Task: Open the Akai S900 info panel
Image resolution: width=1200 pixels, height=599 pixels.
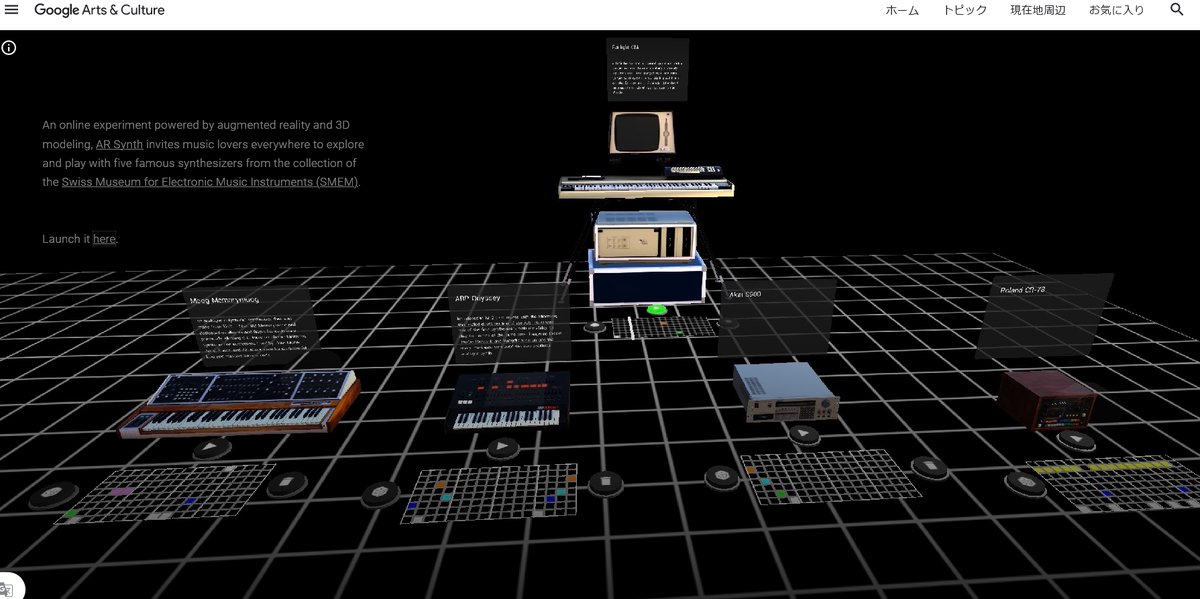Action: 777,317
